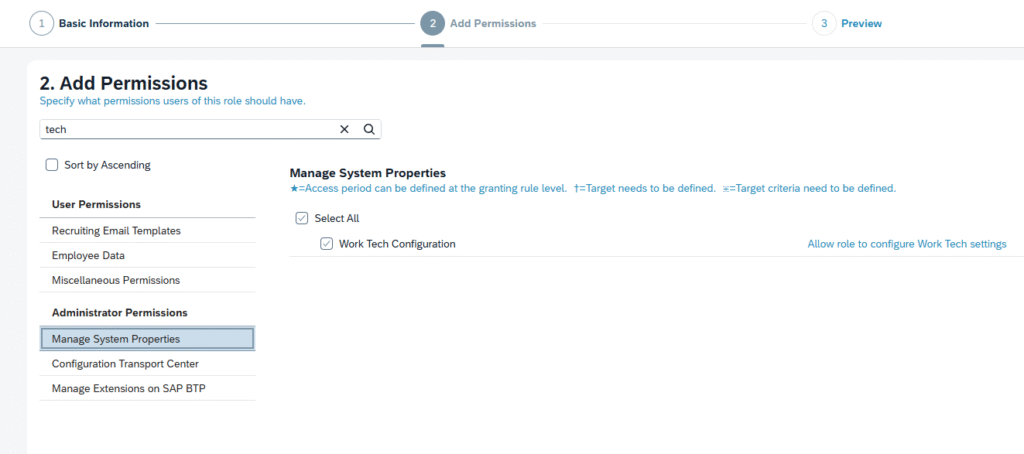Toggle Sort by Ascending checkbox
1024x454 pixels.
(x=52, y=165)
